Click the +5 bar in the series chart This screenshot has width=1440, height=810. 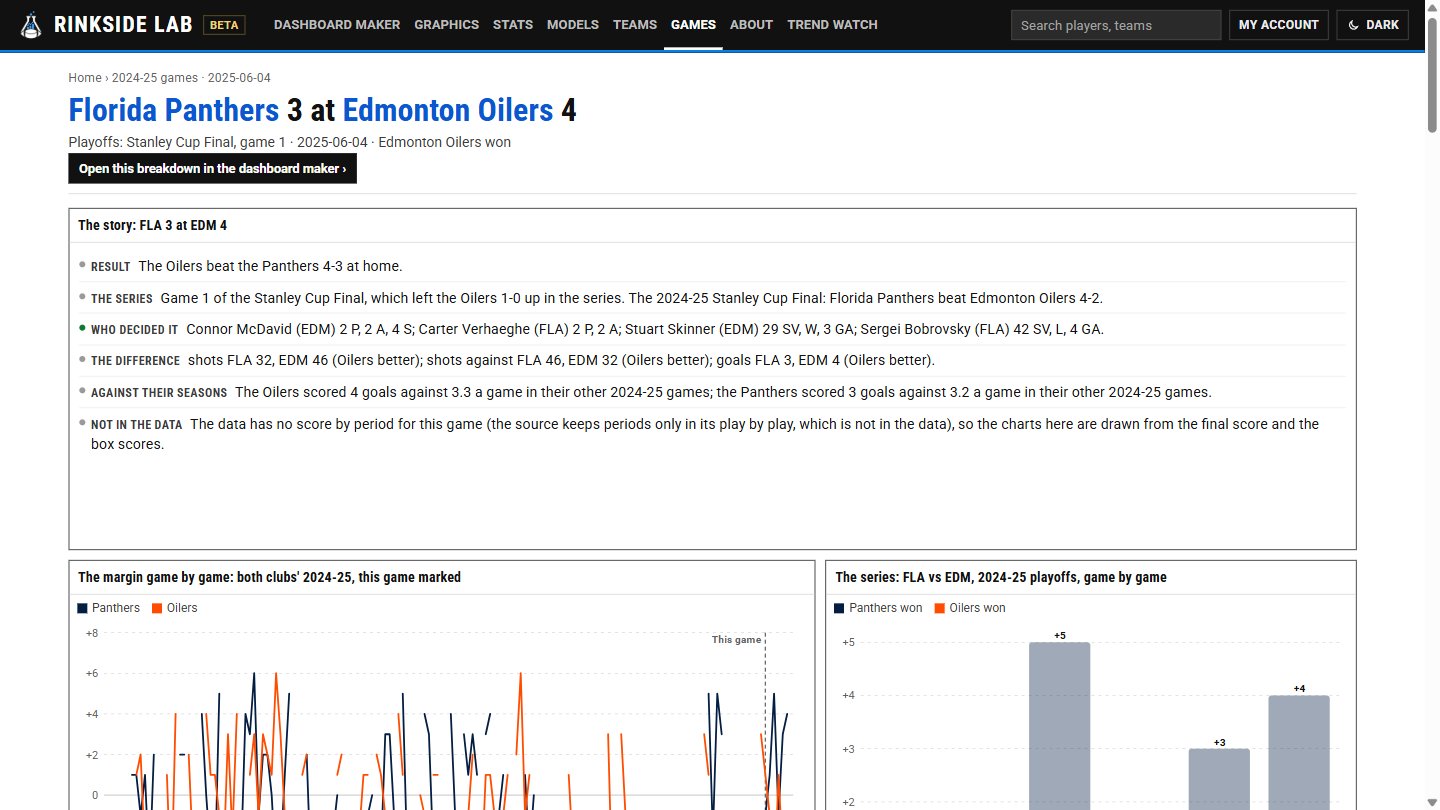(x=1059, y=725)
